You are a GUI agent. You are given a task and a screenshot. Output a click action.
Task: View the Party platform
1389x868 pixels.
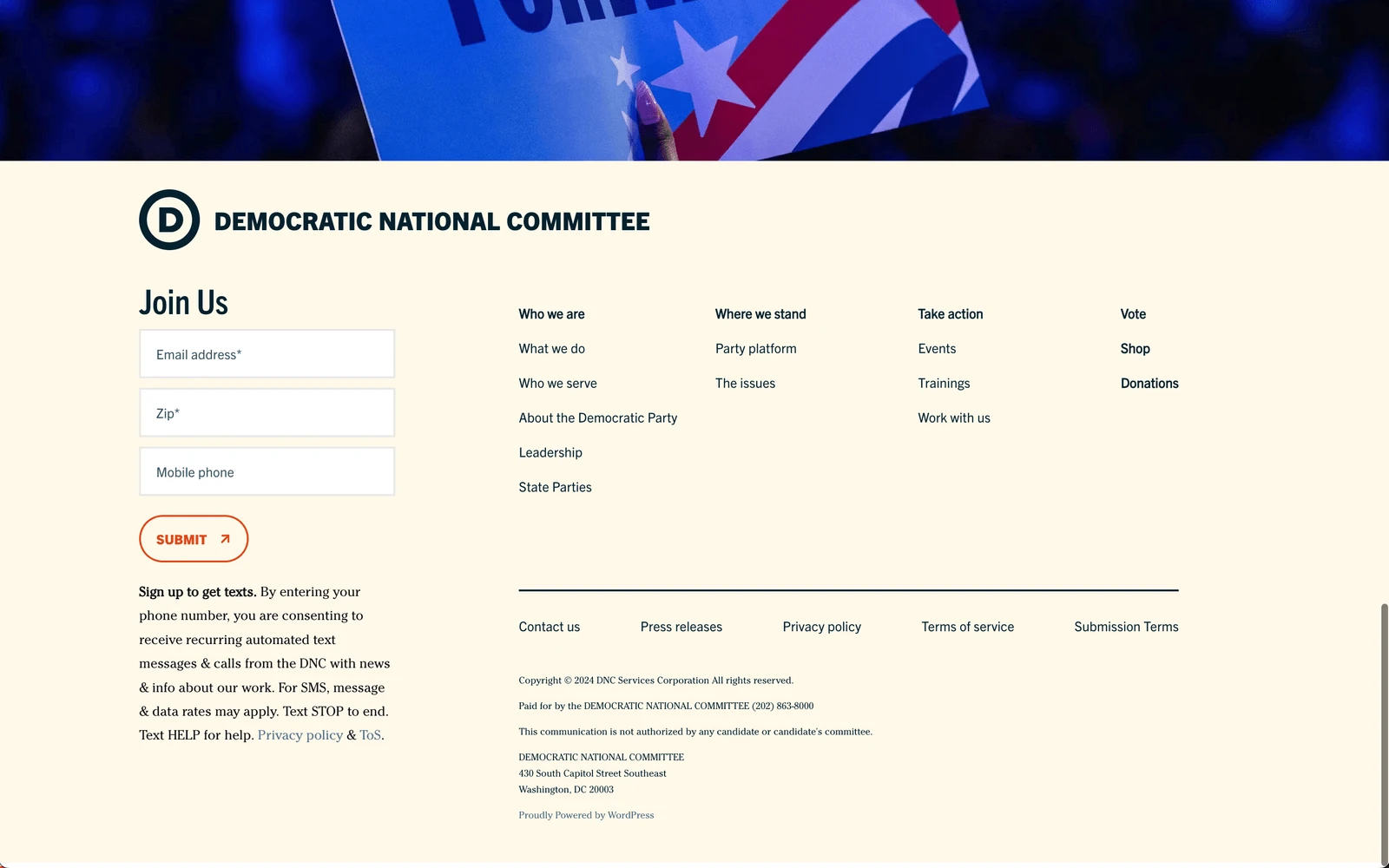click(x=756, y=349)
